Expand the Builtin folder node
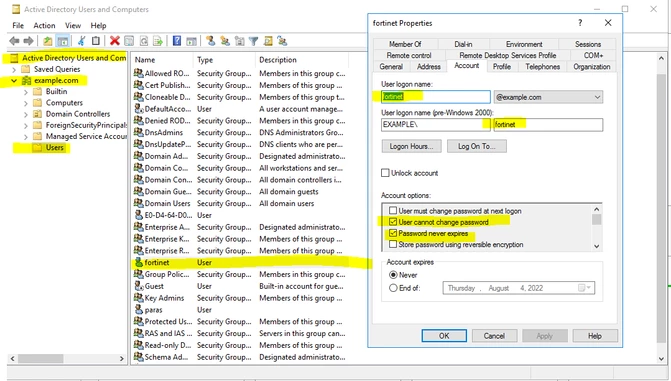The image size is (671, 381). tap(26, 92)
